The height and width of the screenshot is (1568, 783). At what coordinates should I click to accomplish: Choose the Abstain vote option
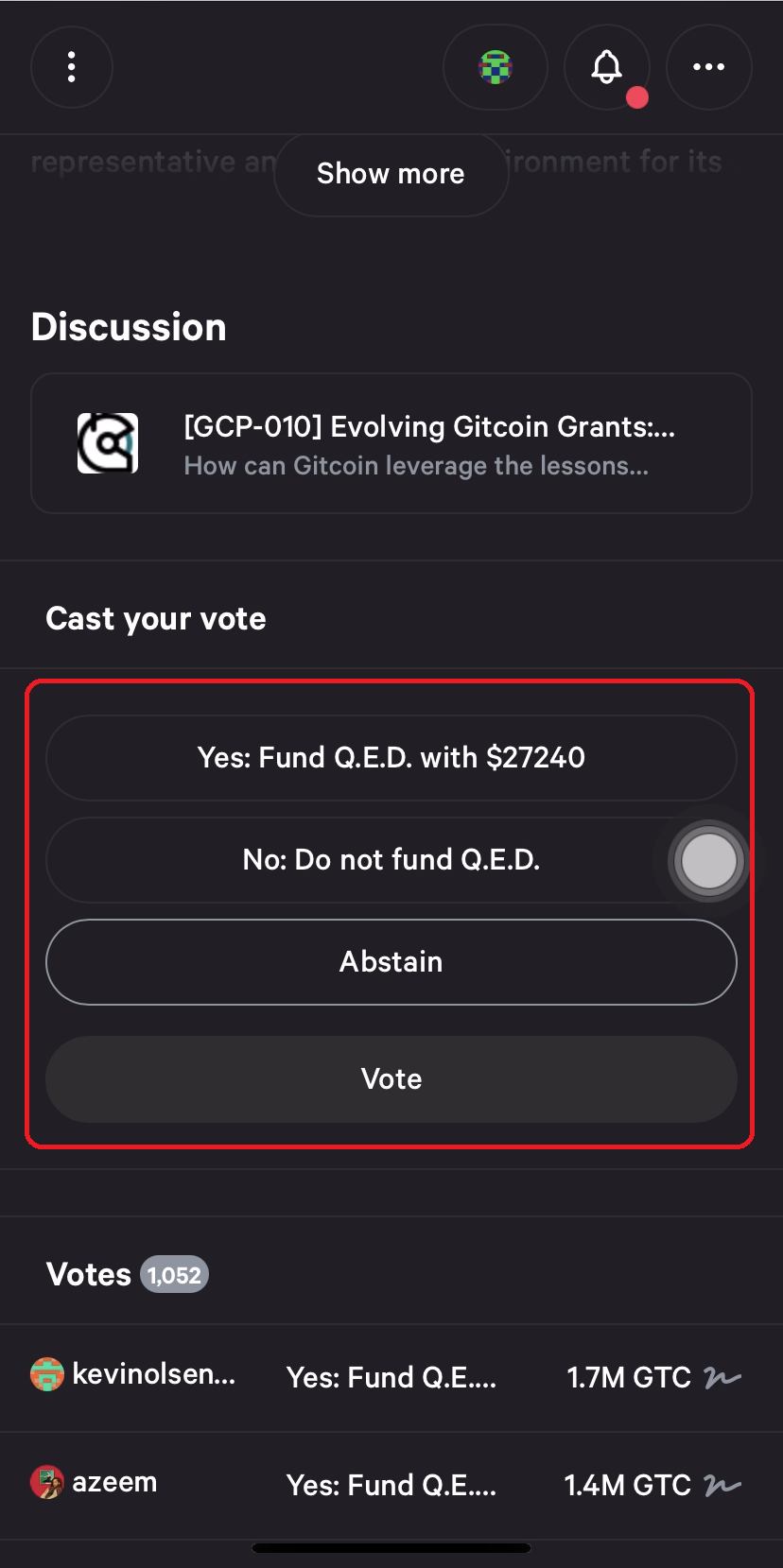pyautogui.click(x=391, y=962)
